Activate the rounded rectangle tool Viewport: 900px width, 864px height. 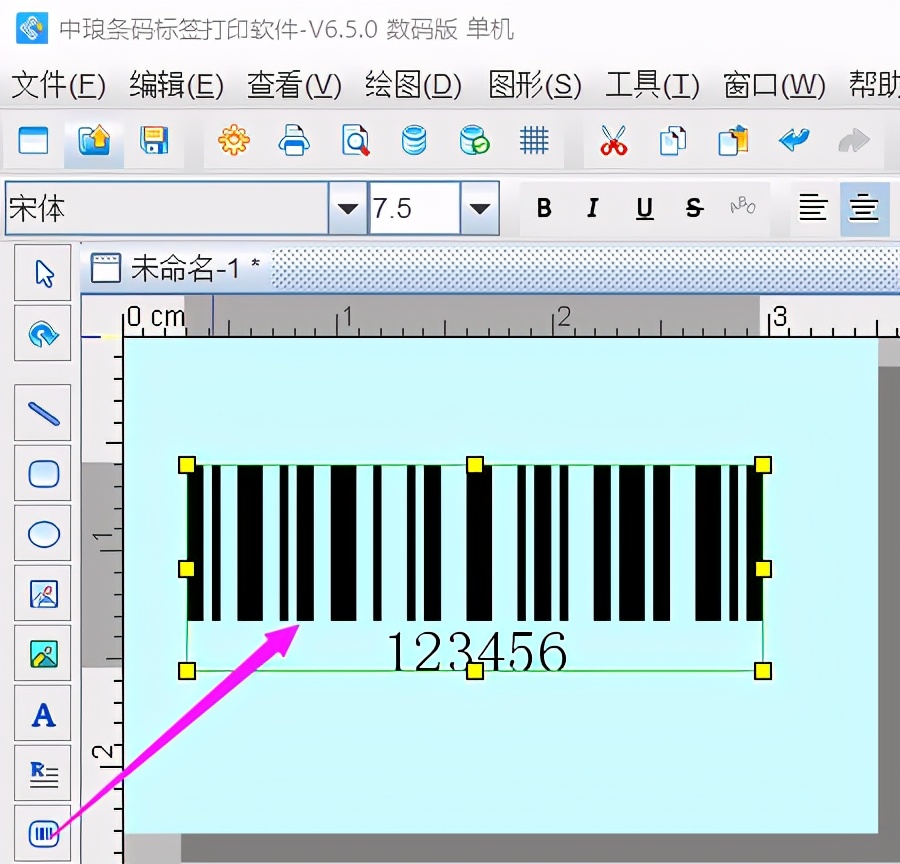click(42, 473)
